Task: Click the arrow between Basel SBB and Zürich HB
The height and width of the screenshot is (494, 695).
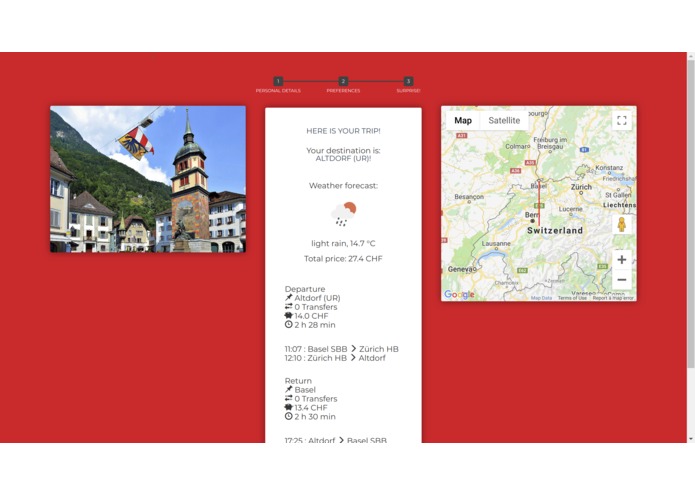Action: tap(353, 349)
